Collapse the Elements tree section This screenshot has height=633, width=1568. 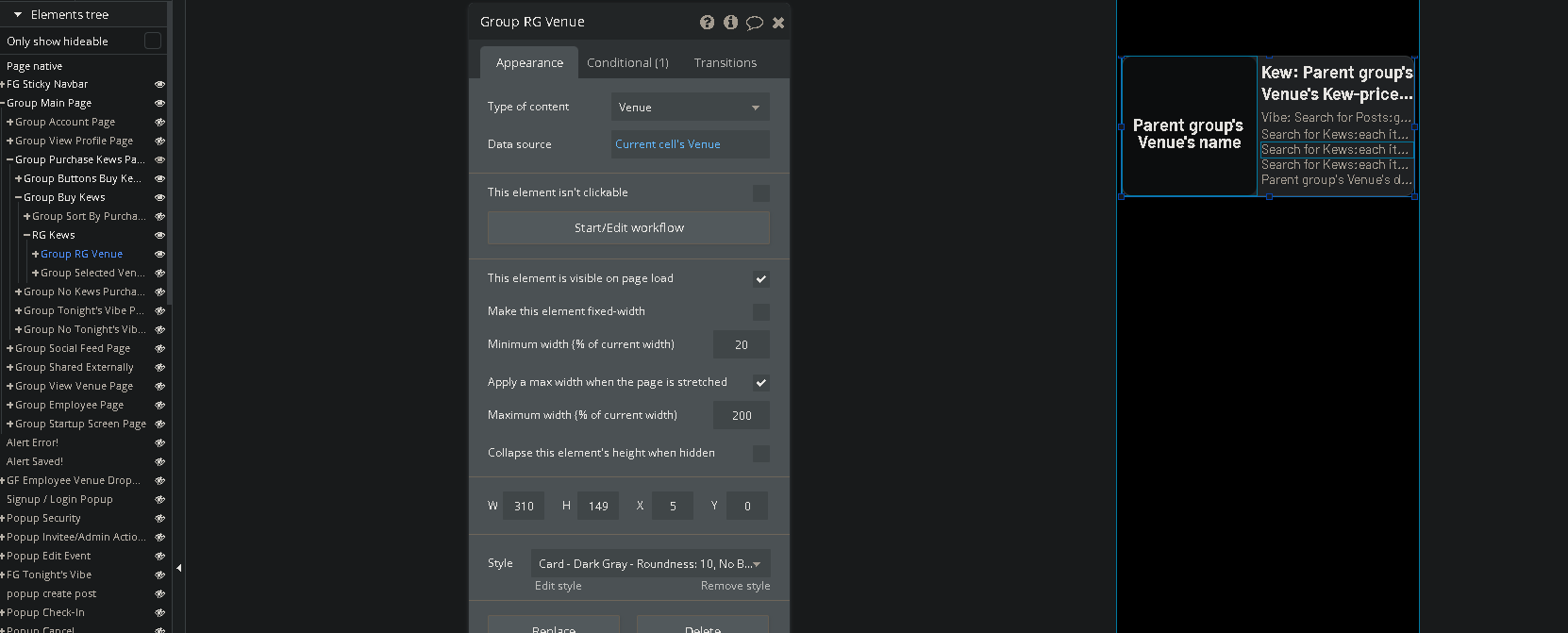pyautogui.click(x=18, y=15)
